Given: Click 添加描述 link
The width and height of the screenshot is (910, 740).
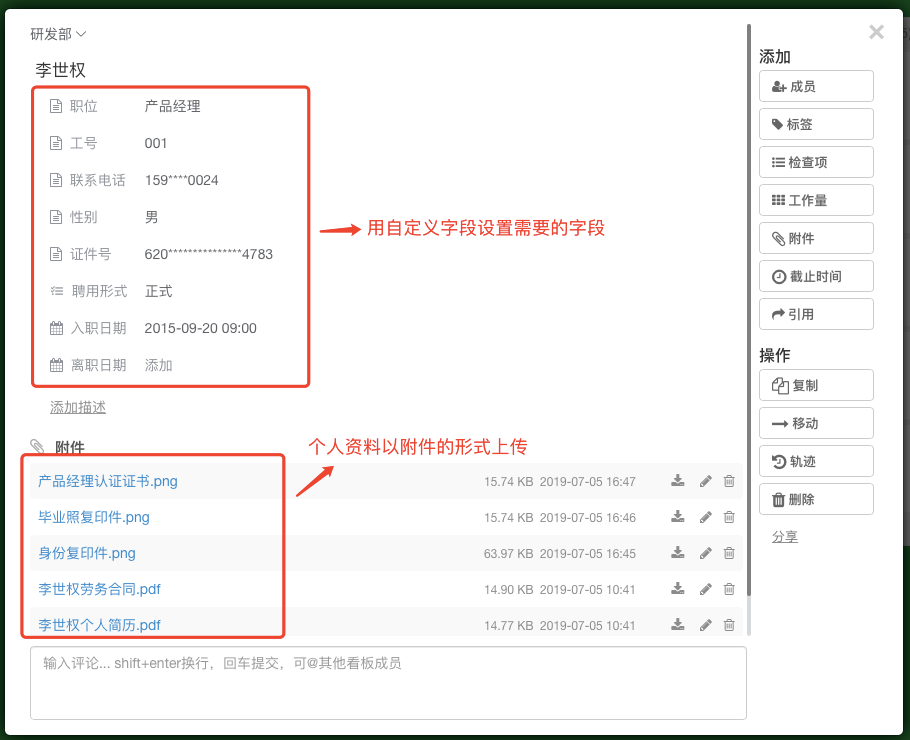Looking at the screenshot, I should pos(78,407).
